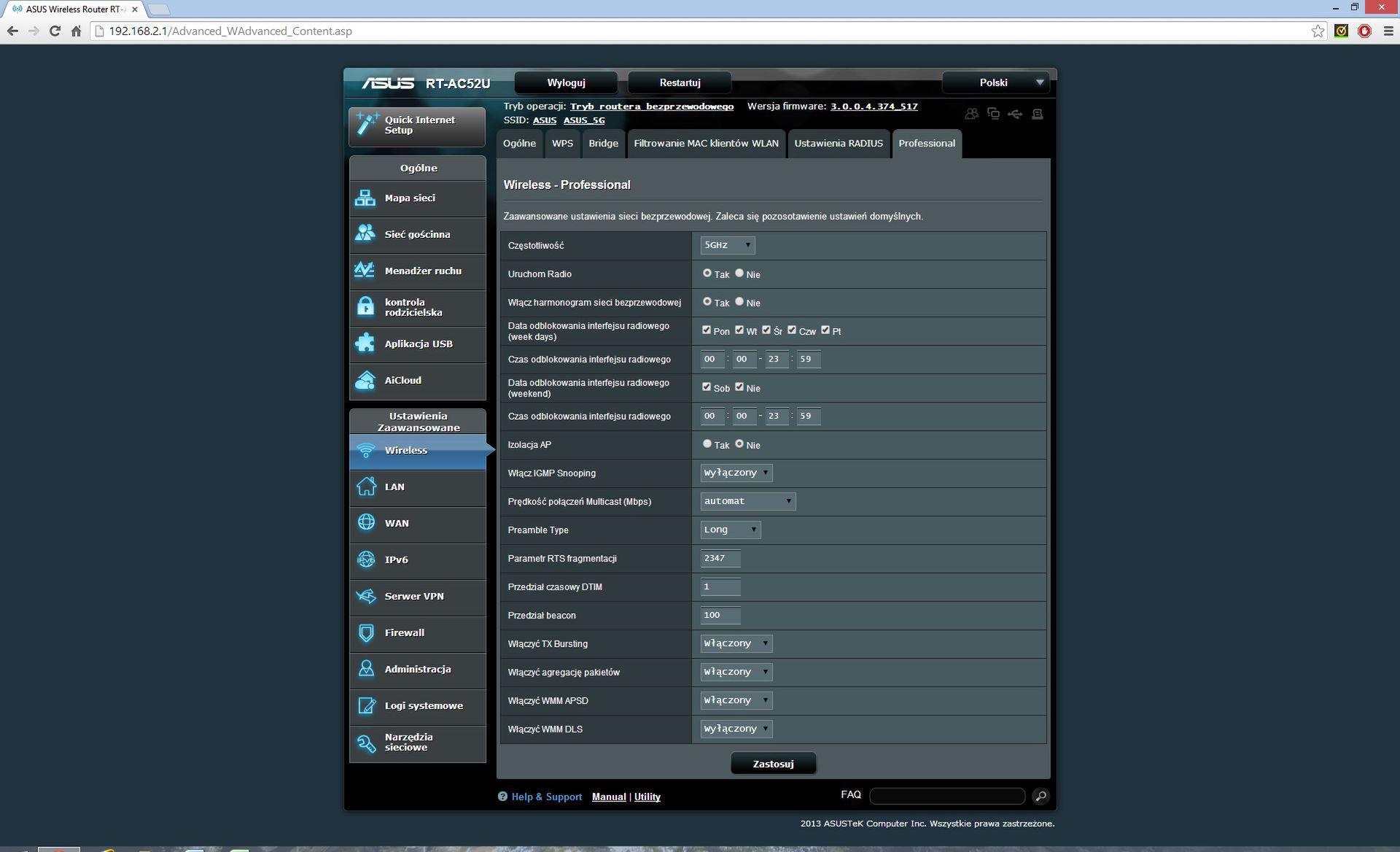Open Firewall settings
1400x852 pixels.
(x=417, y=633)
